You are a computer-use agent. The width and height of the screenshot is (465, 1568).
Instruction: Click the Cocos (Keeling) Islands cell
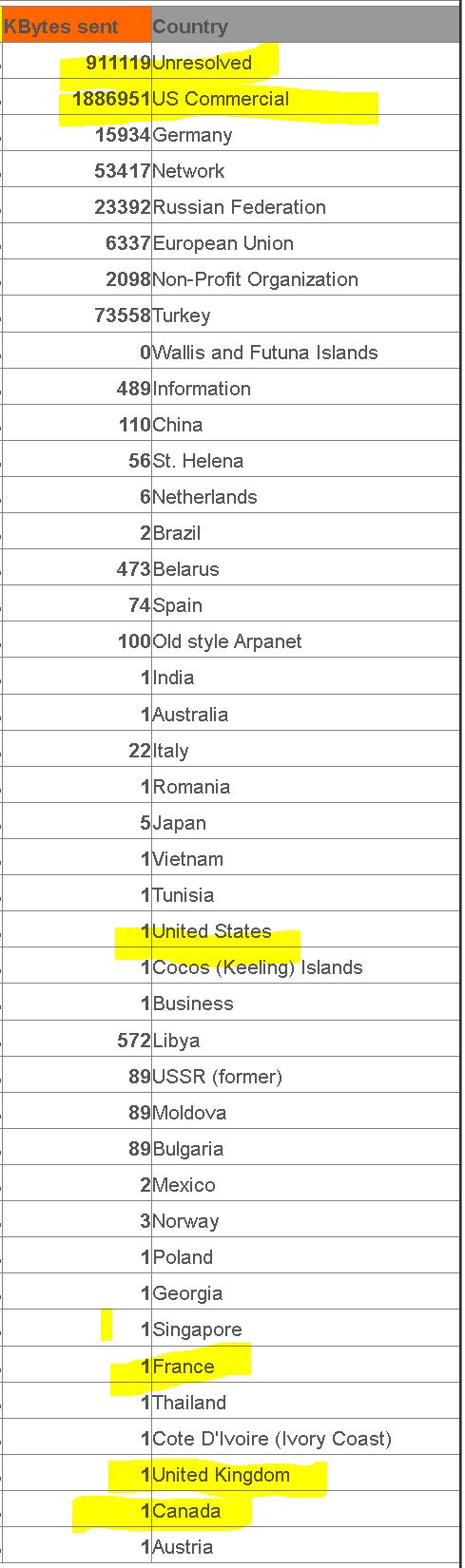click(x=305, y=967)
